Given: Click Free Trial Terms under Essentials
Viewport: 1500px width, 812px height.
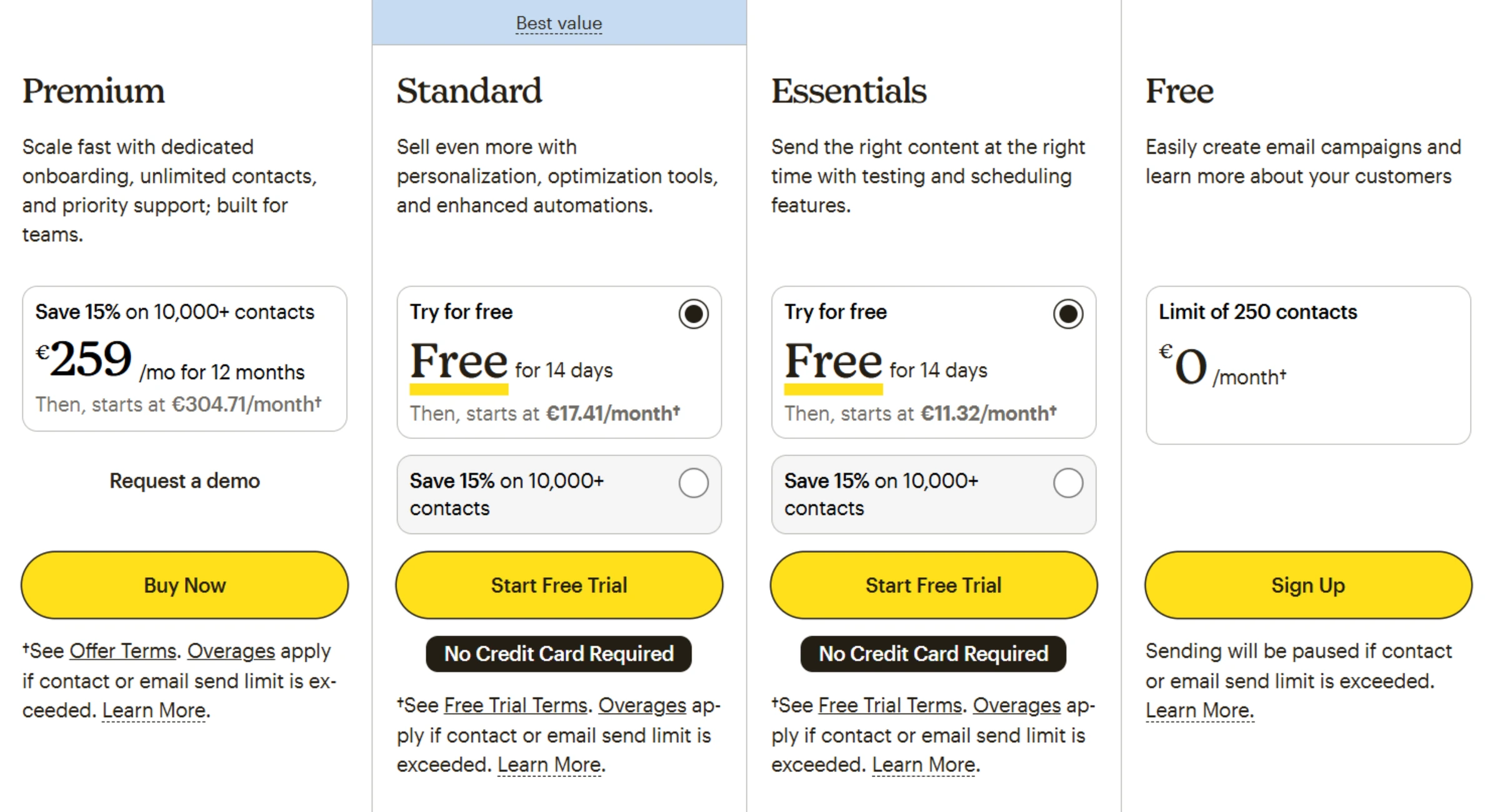Looking at the screenshot, I should pyautogui.click(x=889, y=705).
